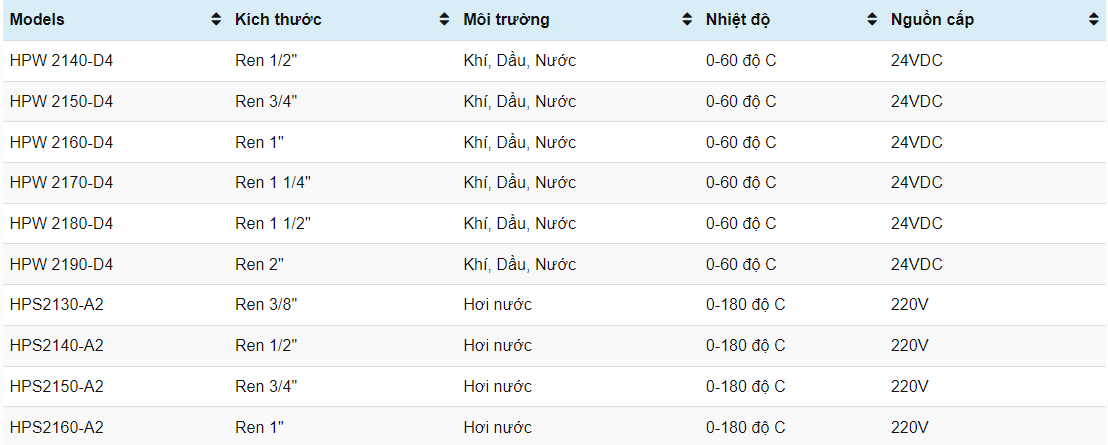Select the Môi trường header label
Viewport: 1108px width, 445px height.
click(x=506, y=20)
